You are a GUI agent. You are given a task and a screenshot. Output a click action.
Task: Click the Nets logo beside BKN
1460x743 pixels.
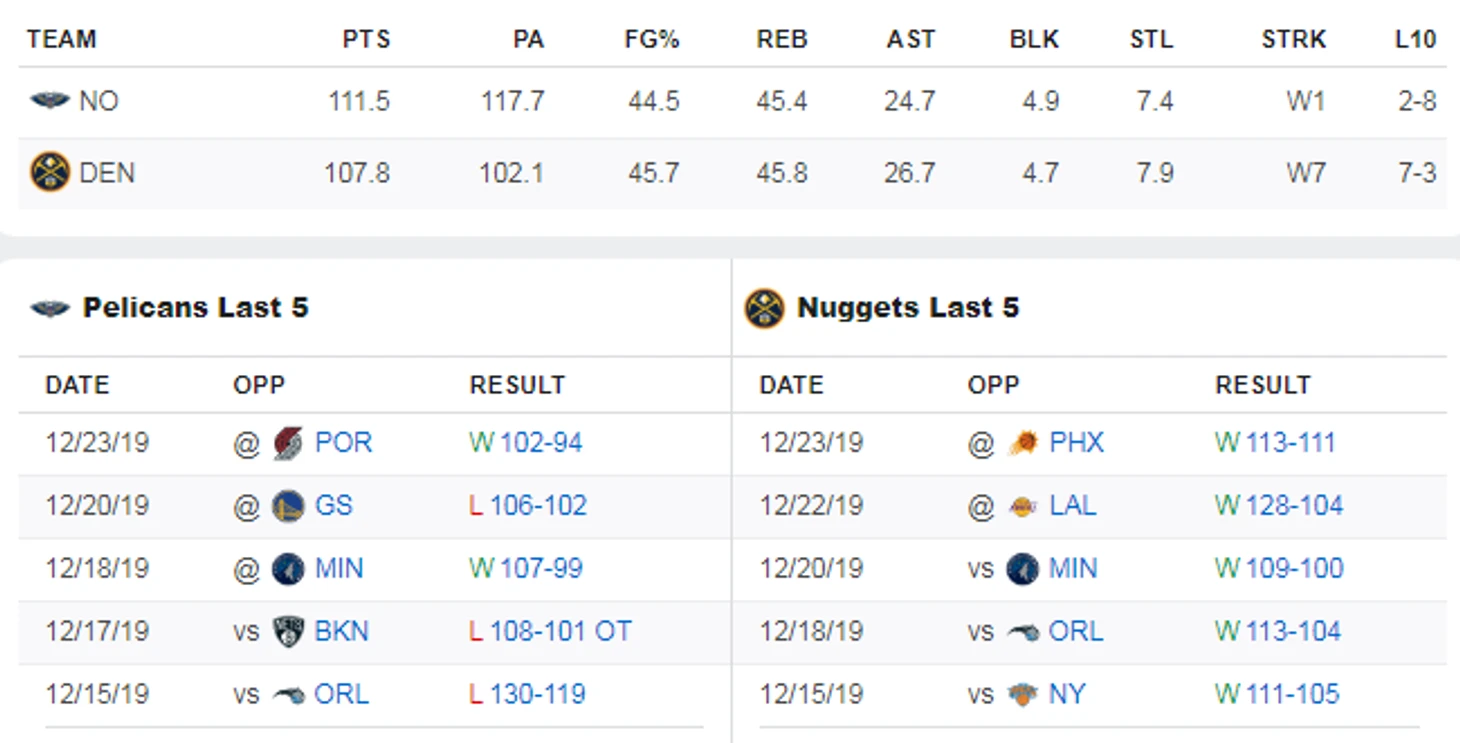[288, 632]
